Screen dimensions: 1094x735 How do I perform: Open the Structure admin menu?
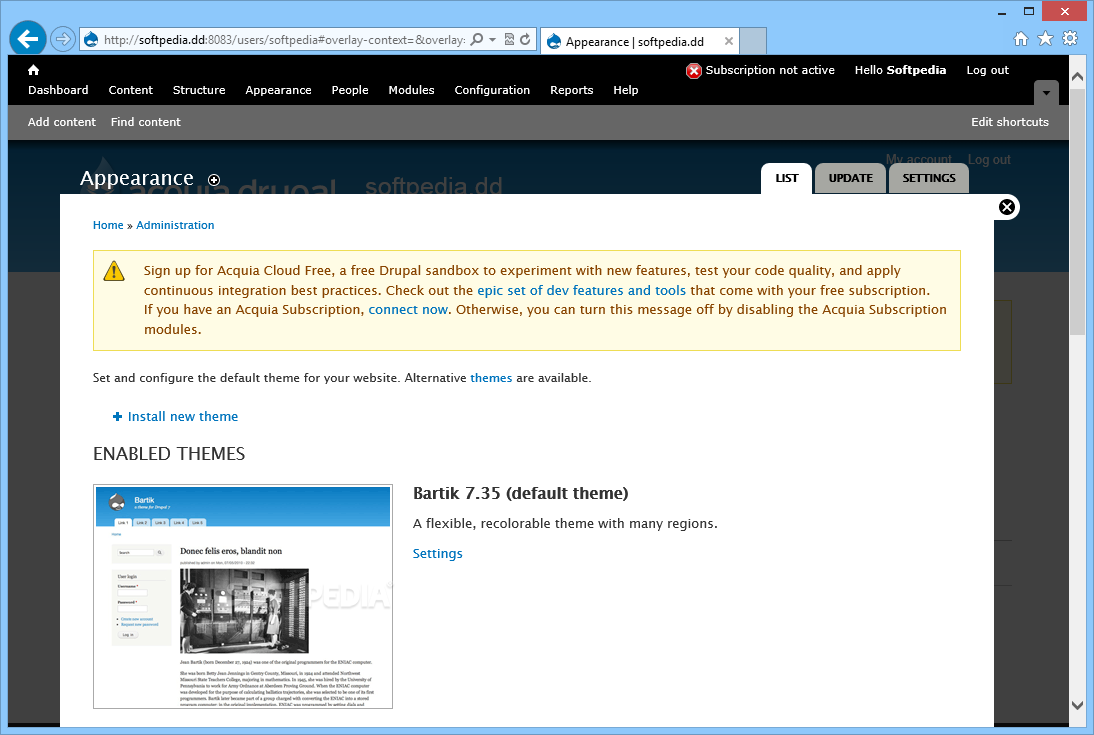[x=199, y=90]
